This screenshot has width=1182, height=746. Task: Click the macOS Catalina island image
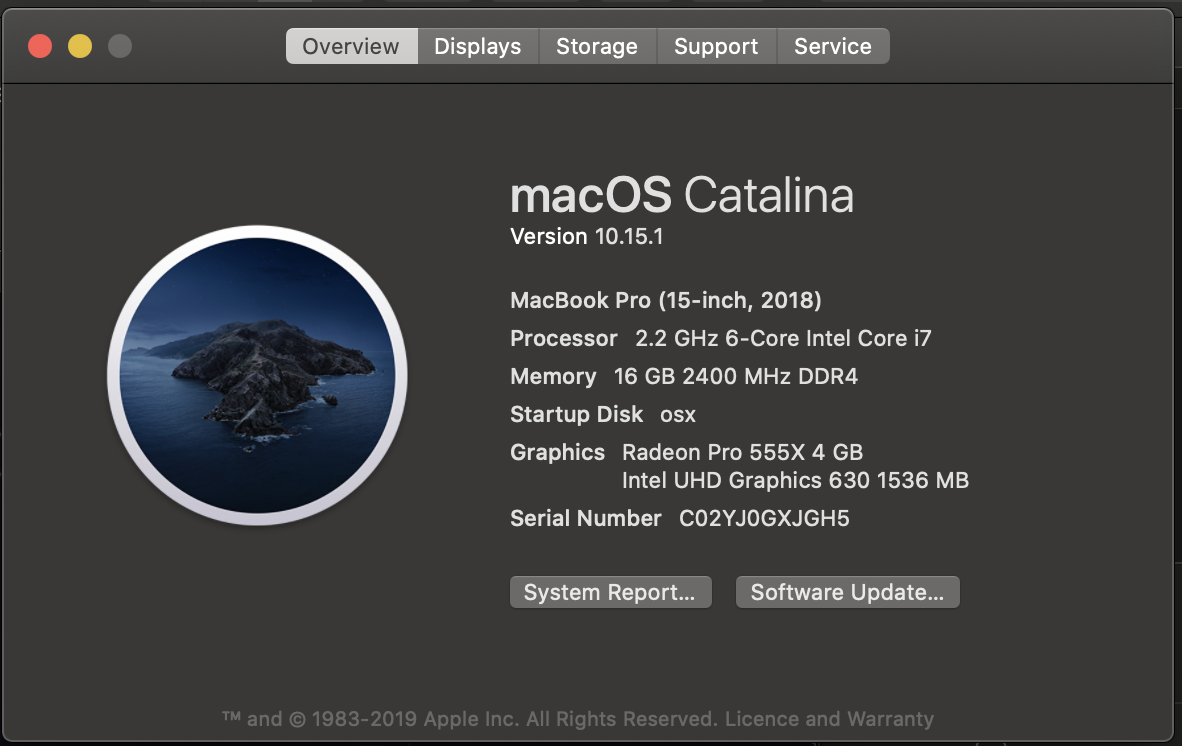click(258, 375)
